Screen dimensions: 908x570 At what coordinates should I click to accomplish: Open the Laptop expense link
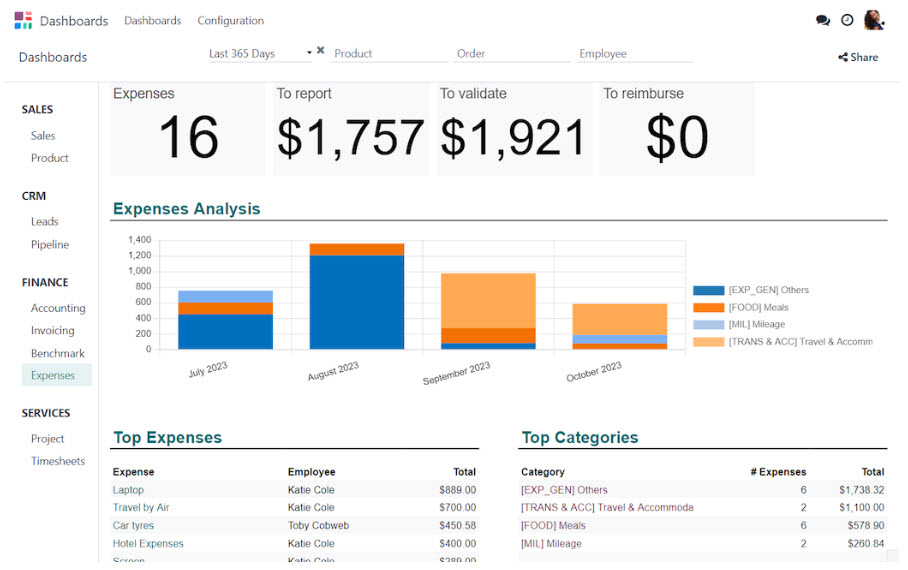coord(128,490)
